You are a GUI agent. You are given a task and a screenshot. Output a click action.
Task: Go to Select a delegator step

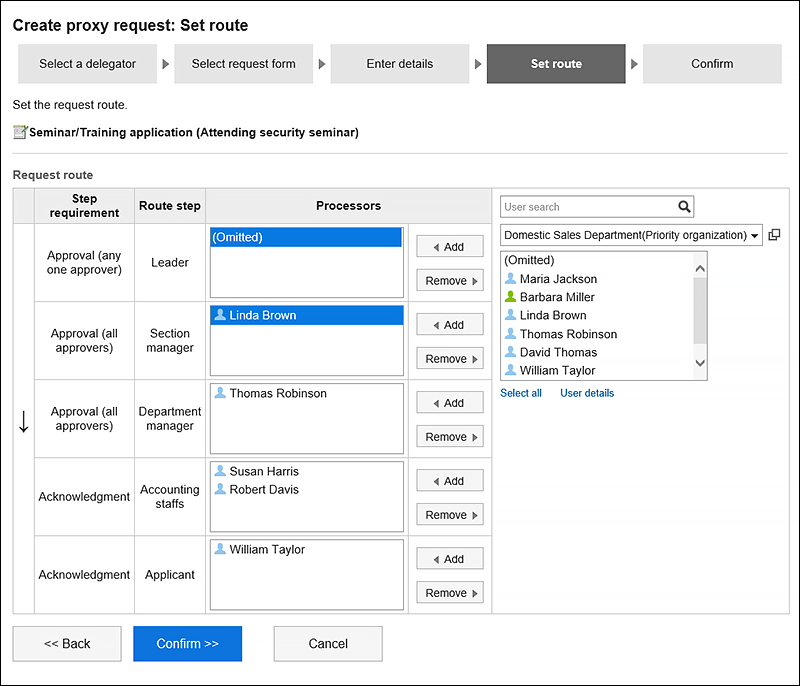tap(87, 64)
